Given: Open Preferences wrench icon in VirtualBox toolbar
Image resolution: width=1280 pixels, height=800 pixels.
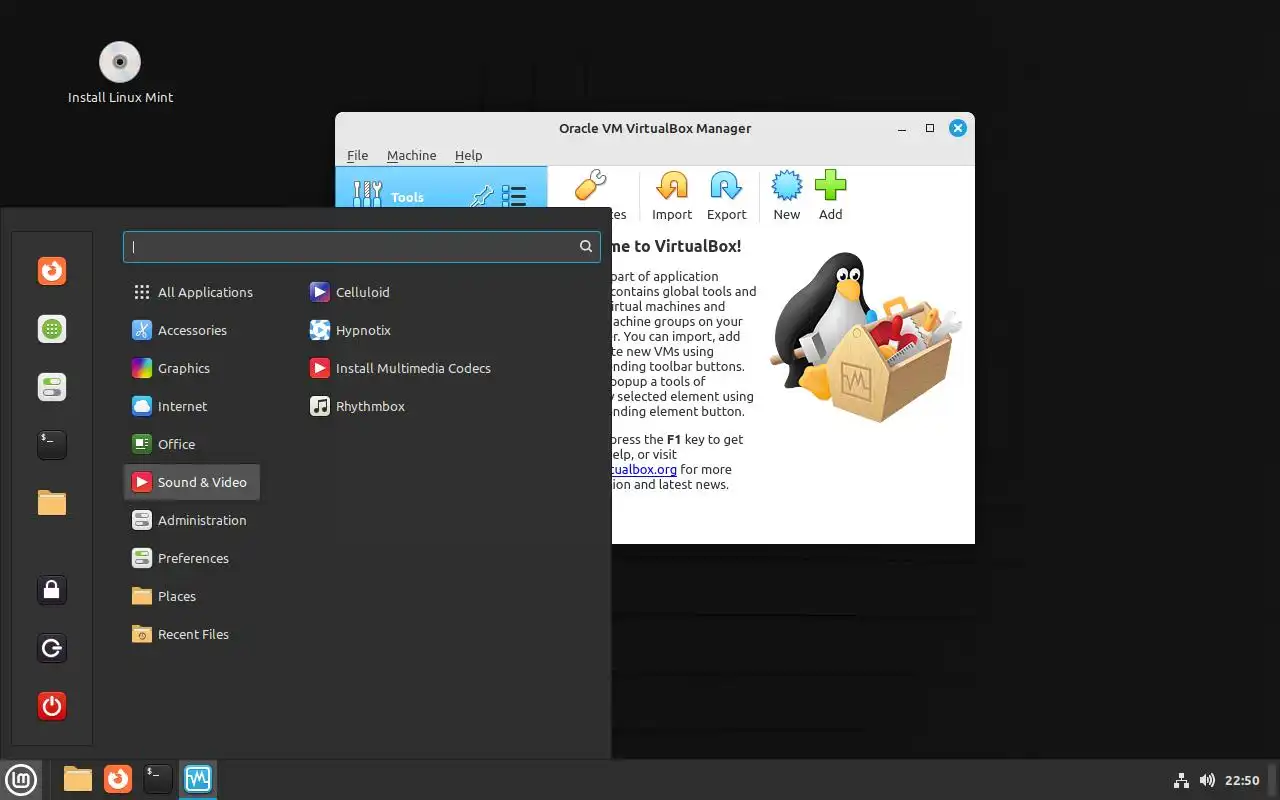Looking at the screenshot, I should 590,187.
